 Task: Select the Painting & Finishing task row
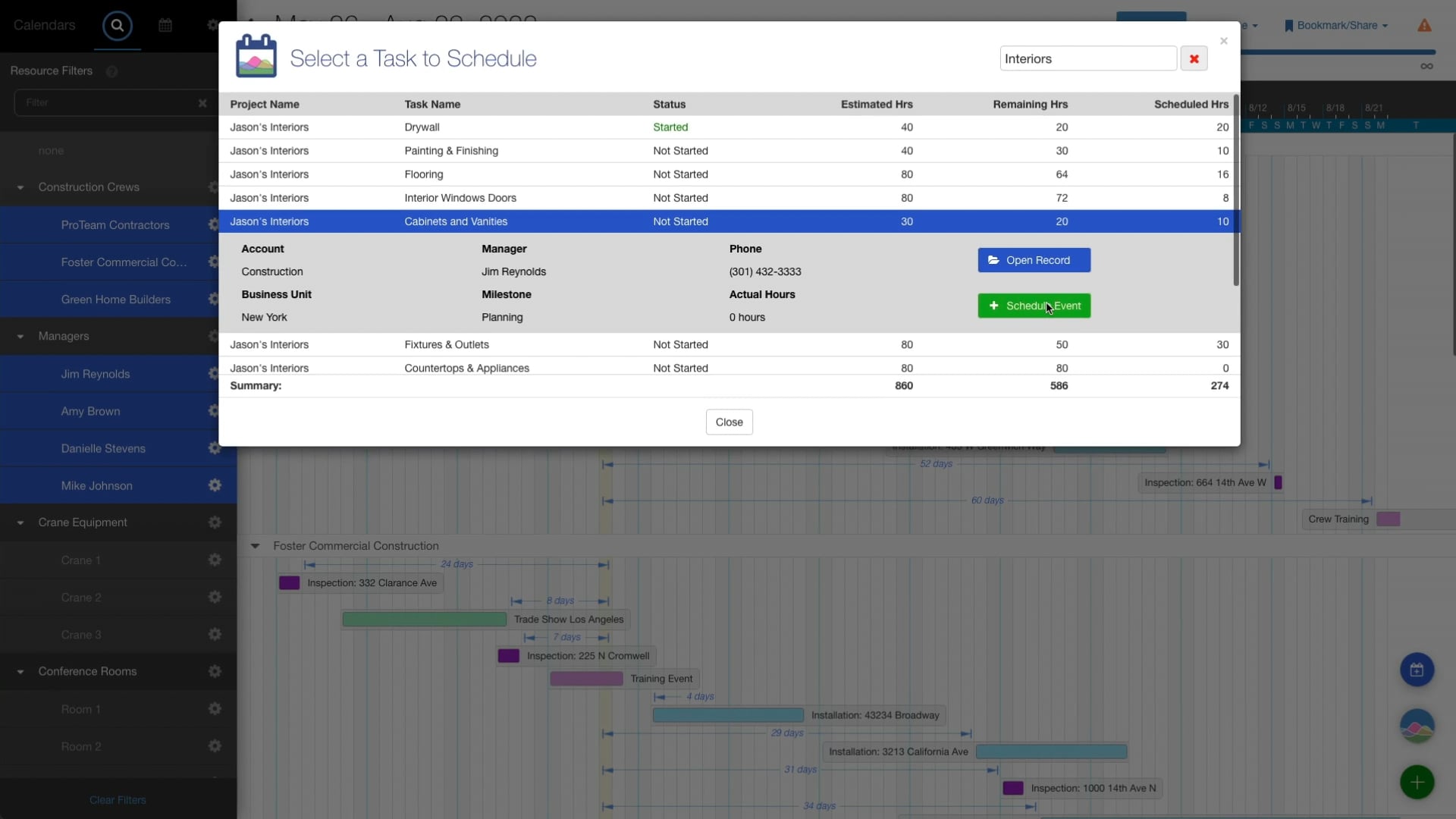click(726, 151)
